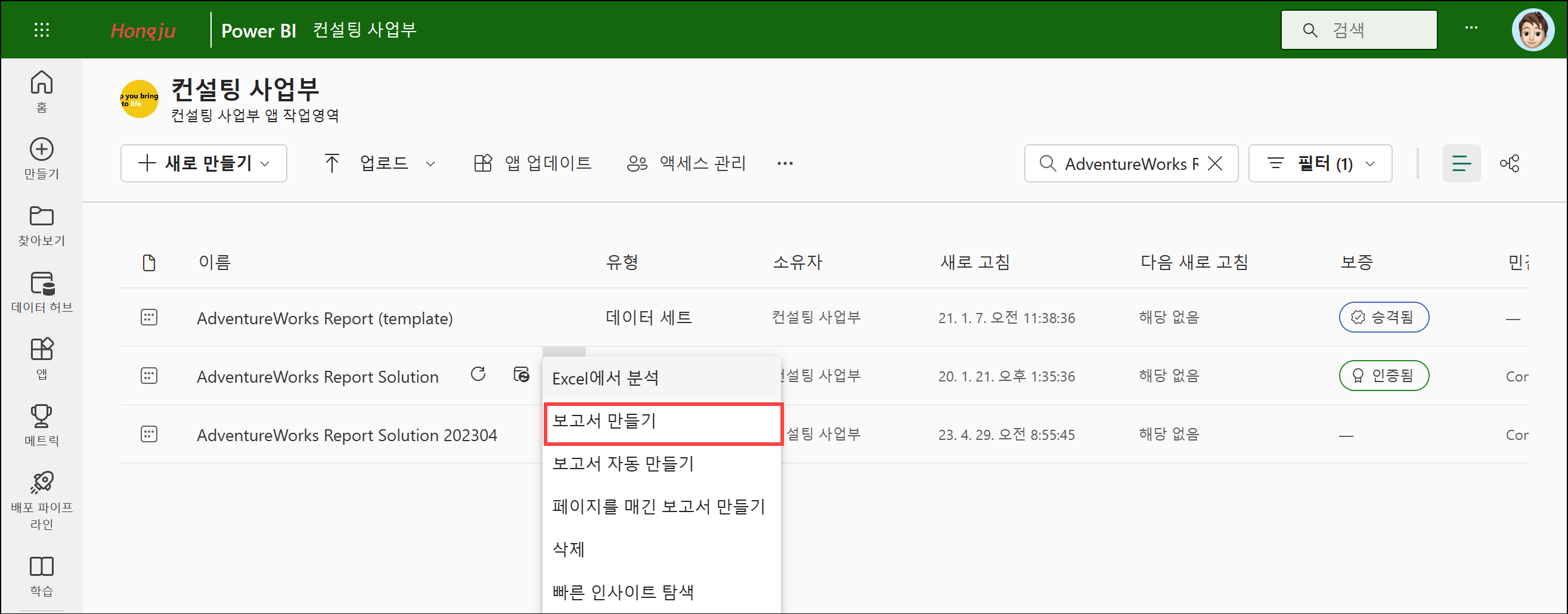Switch to list view
This screenshot has width=1568, height=614.
pos(1461,163)
